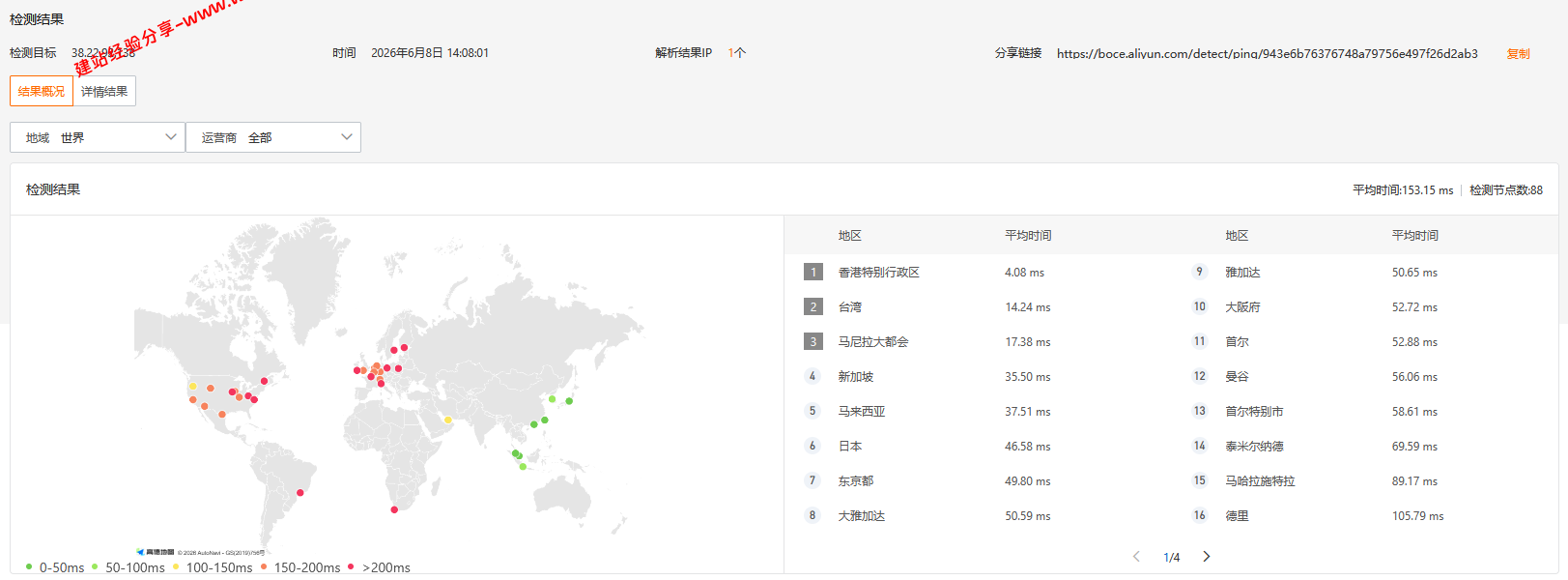
Task: Click the 德里 region name
Action: [1237, 516]
